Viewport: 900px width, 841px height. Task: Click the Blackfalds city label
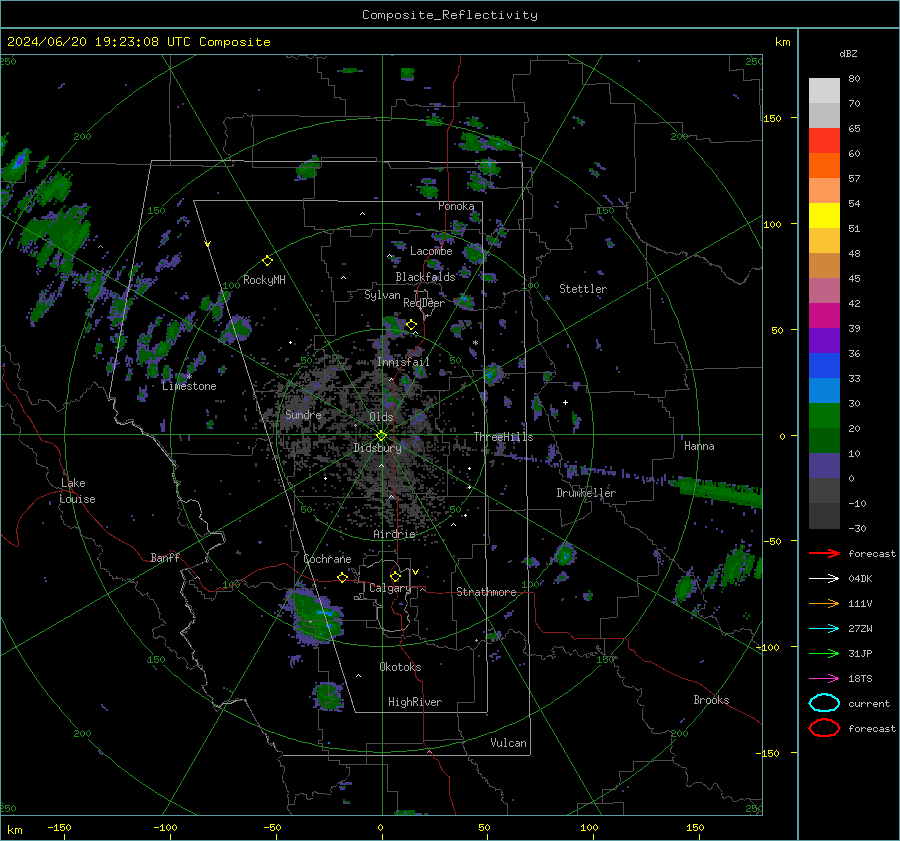pos(425,277)
